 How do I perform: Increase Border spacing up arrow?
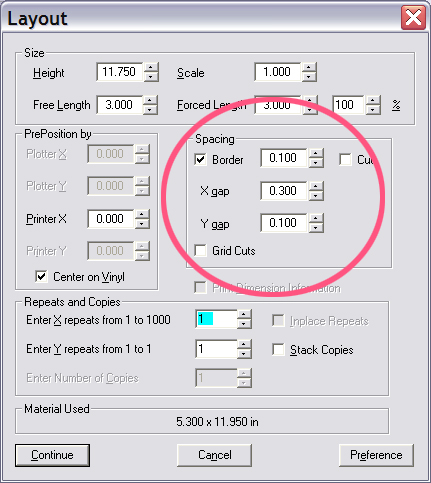(316, 154)
